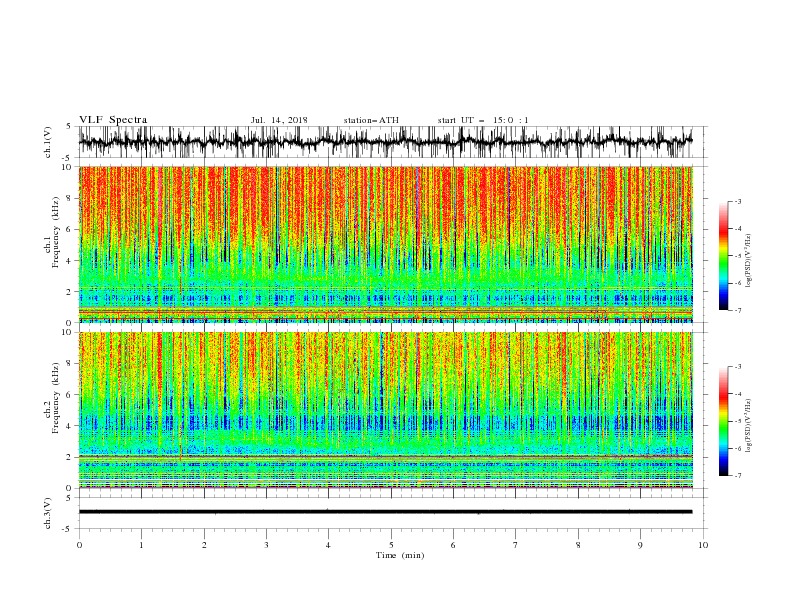Click the "ch.1(V)" axis label
This screenshot has width=792, height=612.
coord(48,142)
